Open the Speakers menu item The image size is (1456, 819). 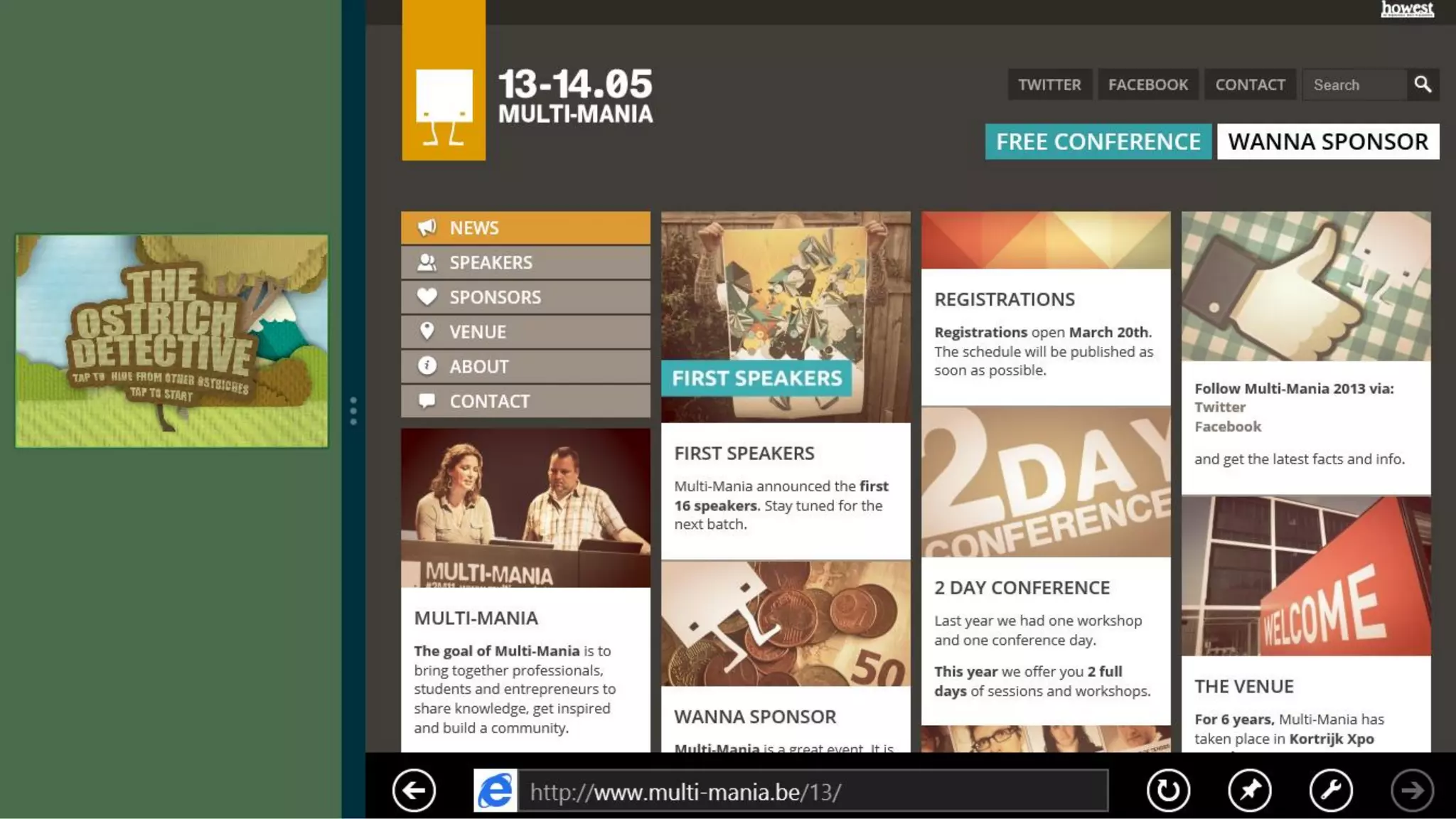click(525, 262)
